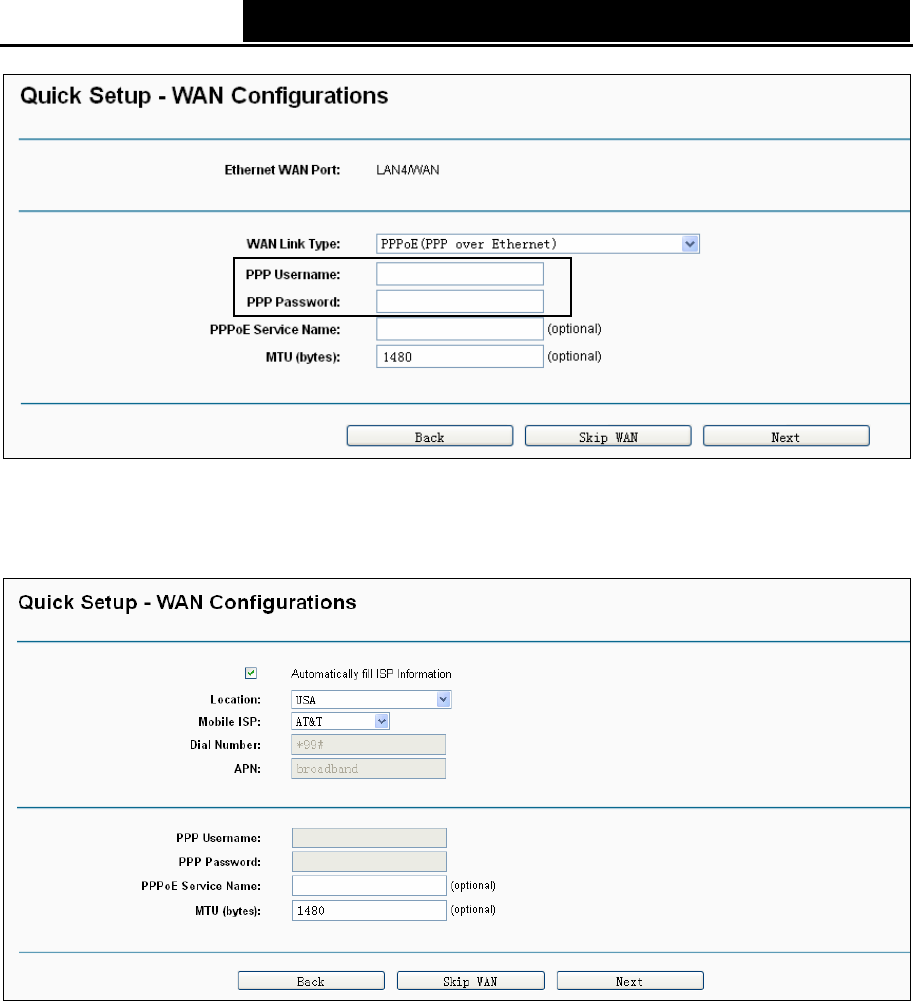Viewport: 913px width, 1001px height.
Task: Click the Dial Number field *99#
Action: [x=368, y=744]
